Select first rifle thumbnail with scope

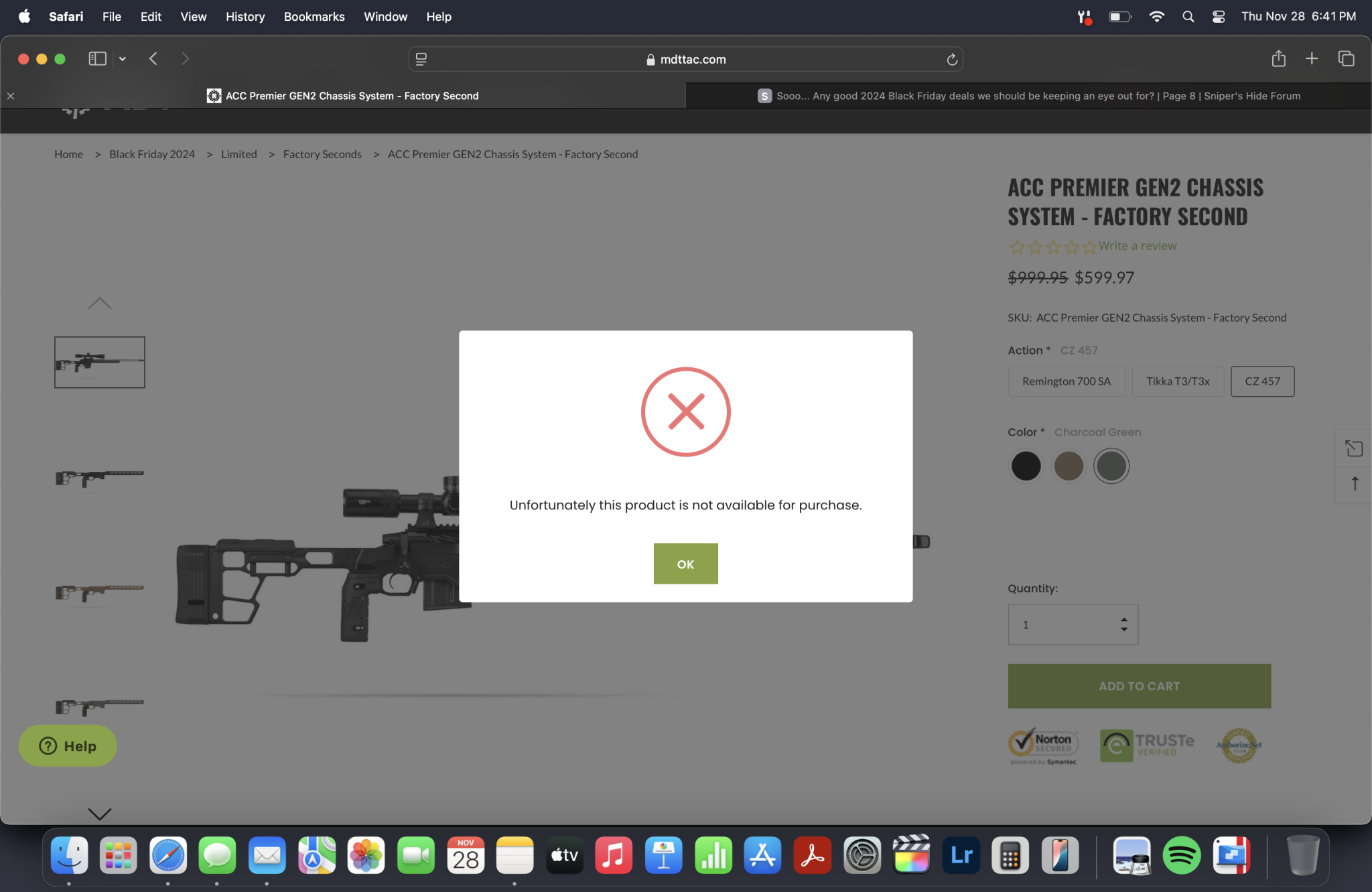tap(99, 362)
